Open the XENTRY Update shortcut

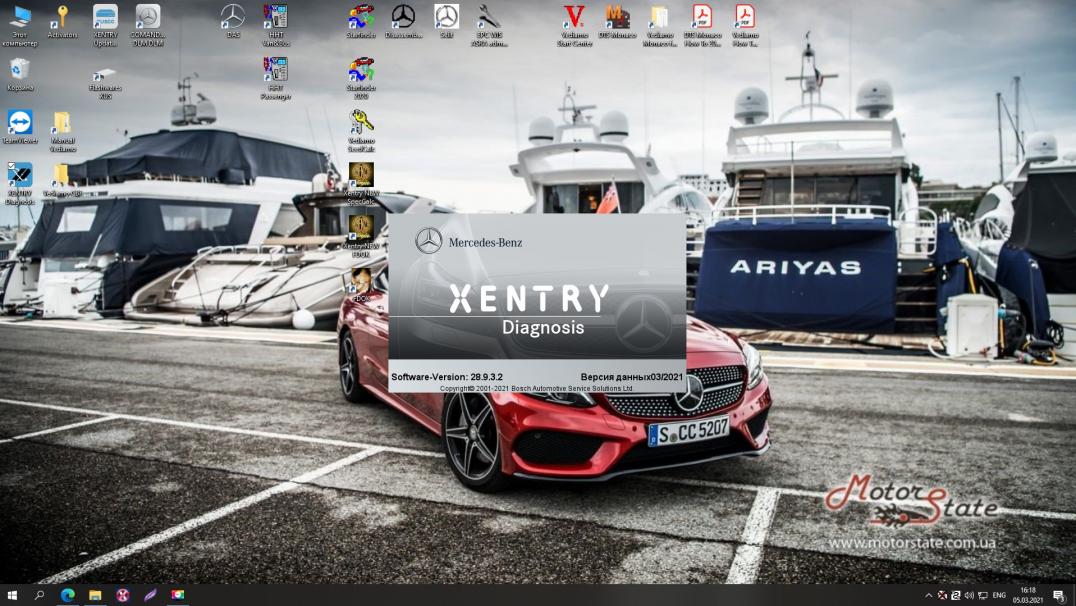(105, 17)
